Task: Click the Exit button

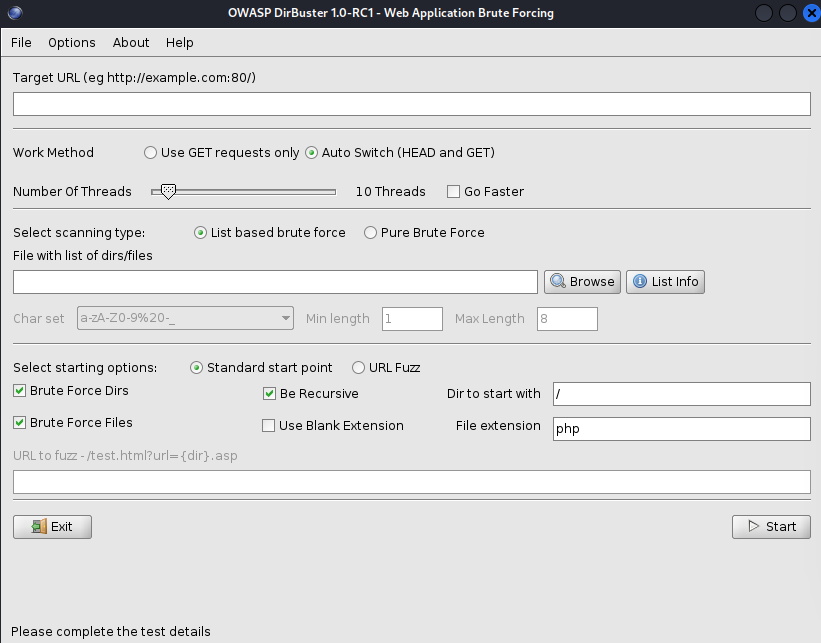Action: pyautogui.click(x=52, y=527)
